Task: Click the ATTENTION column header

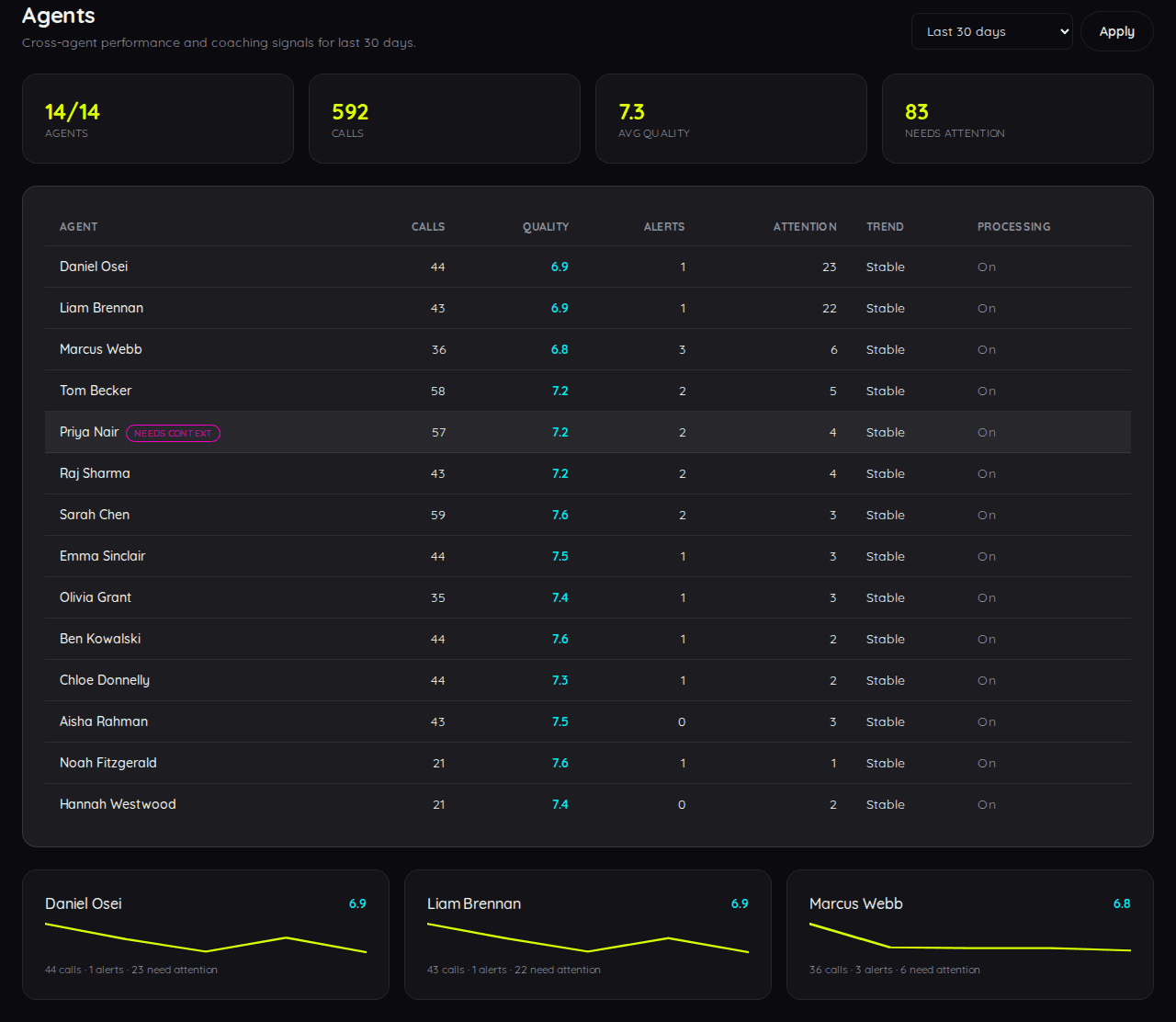Action: pyautogui.click(x=805, y=226)
